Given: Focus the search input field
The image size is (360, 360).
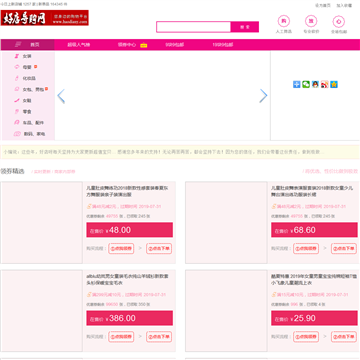Looking at the screenshot, I should click(x=193, y=27).
